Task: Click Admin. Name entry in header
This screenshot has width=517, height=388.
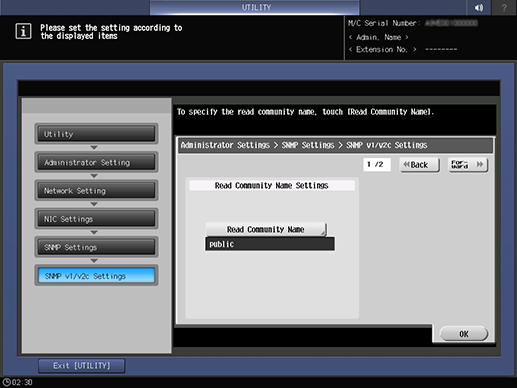Action: [x=378, y=37]
